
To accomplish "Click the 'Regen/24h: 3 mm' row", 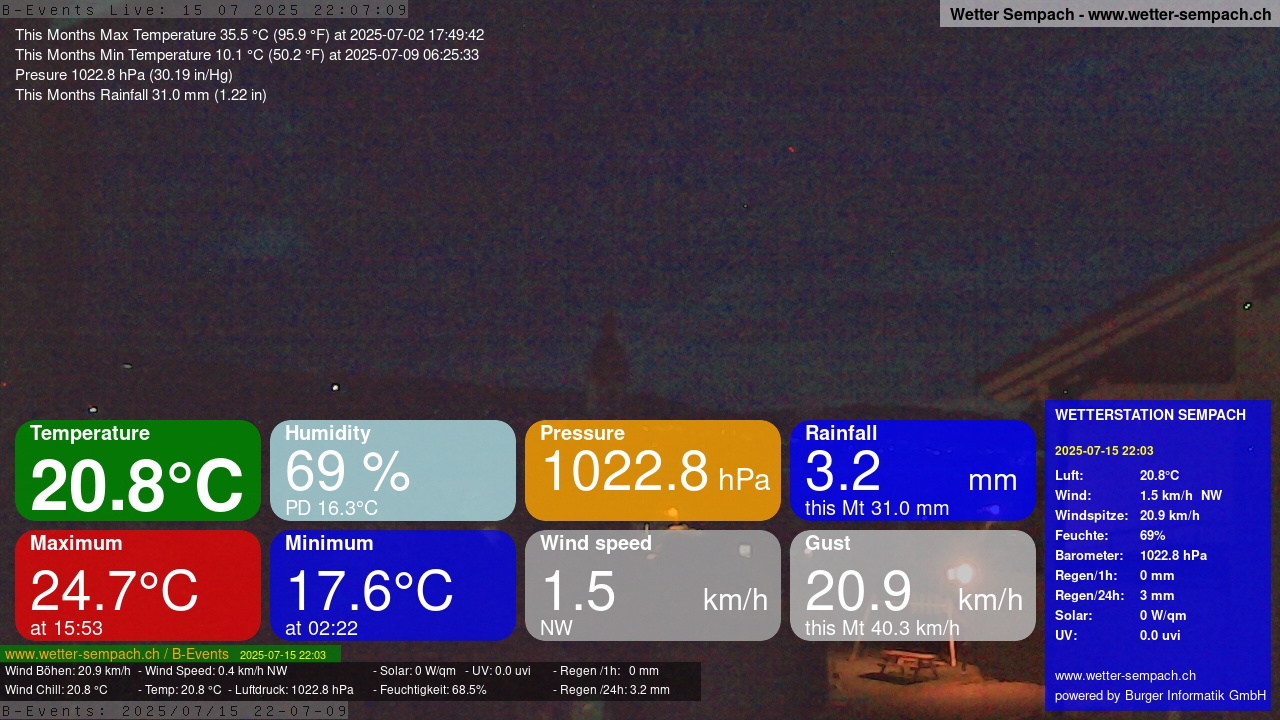I will coord(1115,596).
